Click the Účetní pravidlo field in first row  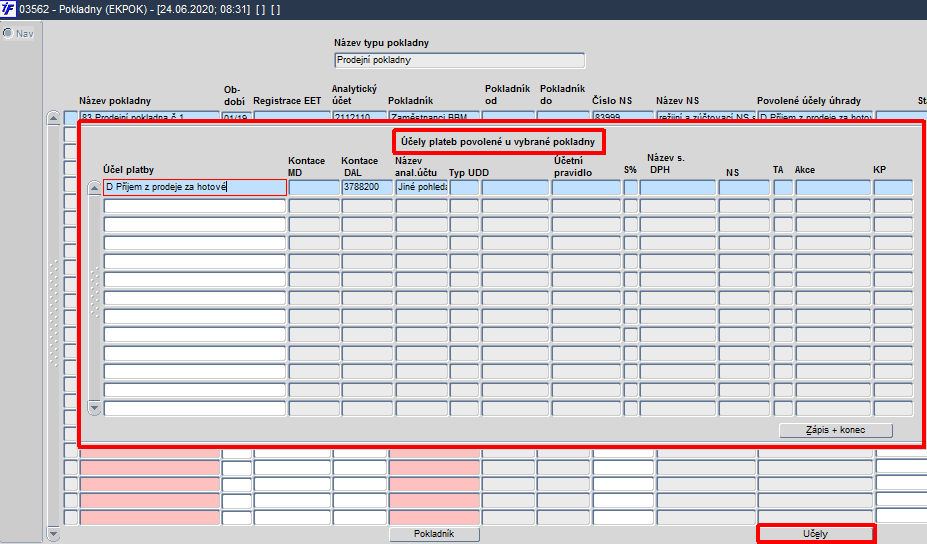586,187
